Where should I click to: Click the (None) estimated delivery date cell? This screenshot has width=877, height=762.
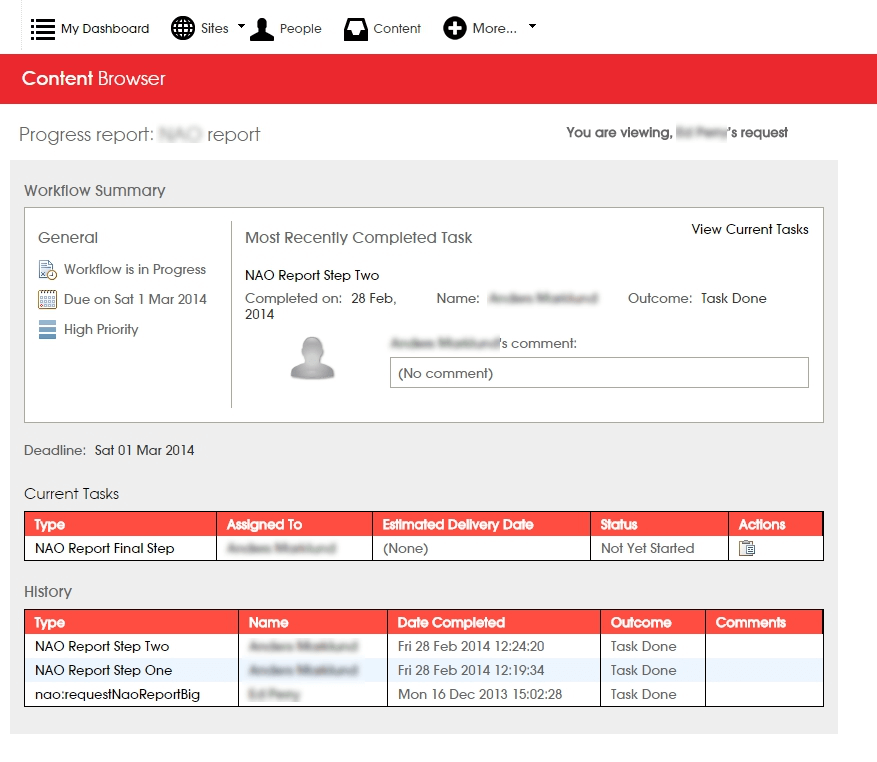481,548
